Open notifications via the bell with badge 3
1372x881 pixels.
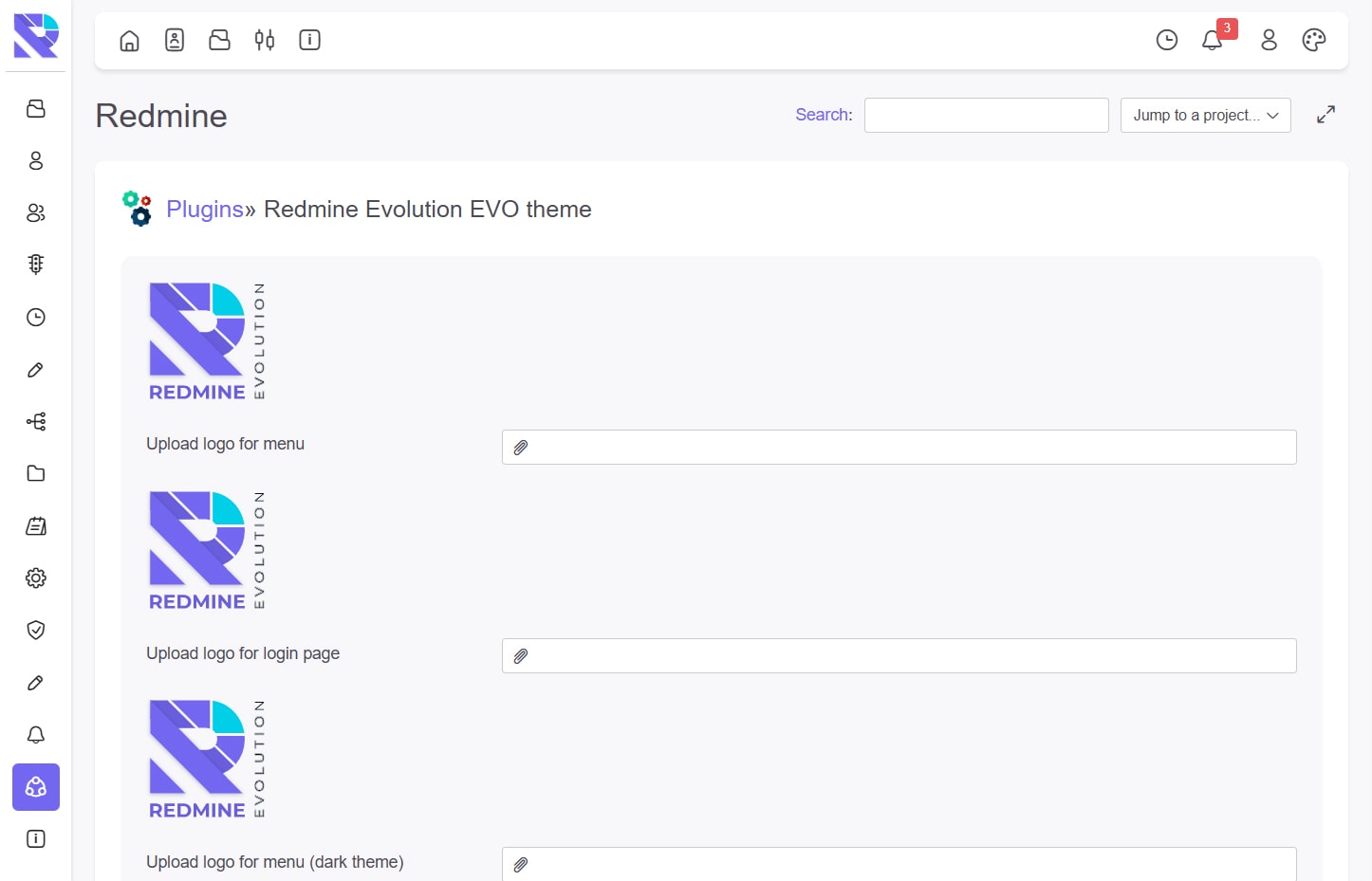1212,41
